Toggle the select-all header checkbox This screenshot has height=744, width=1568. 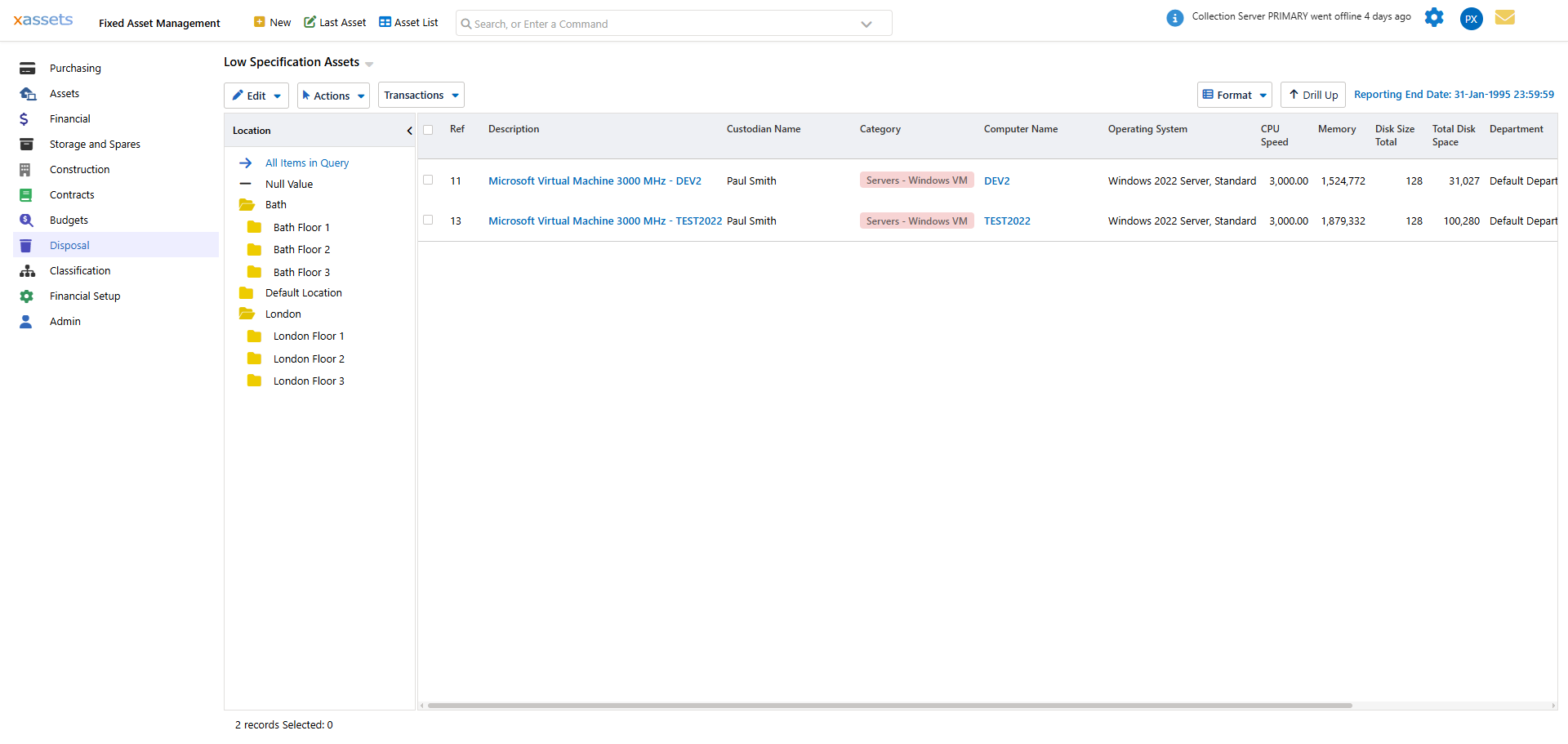coord(428,130)
